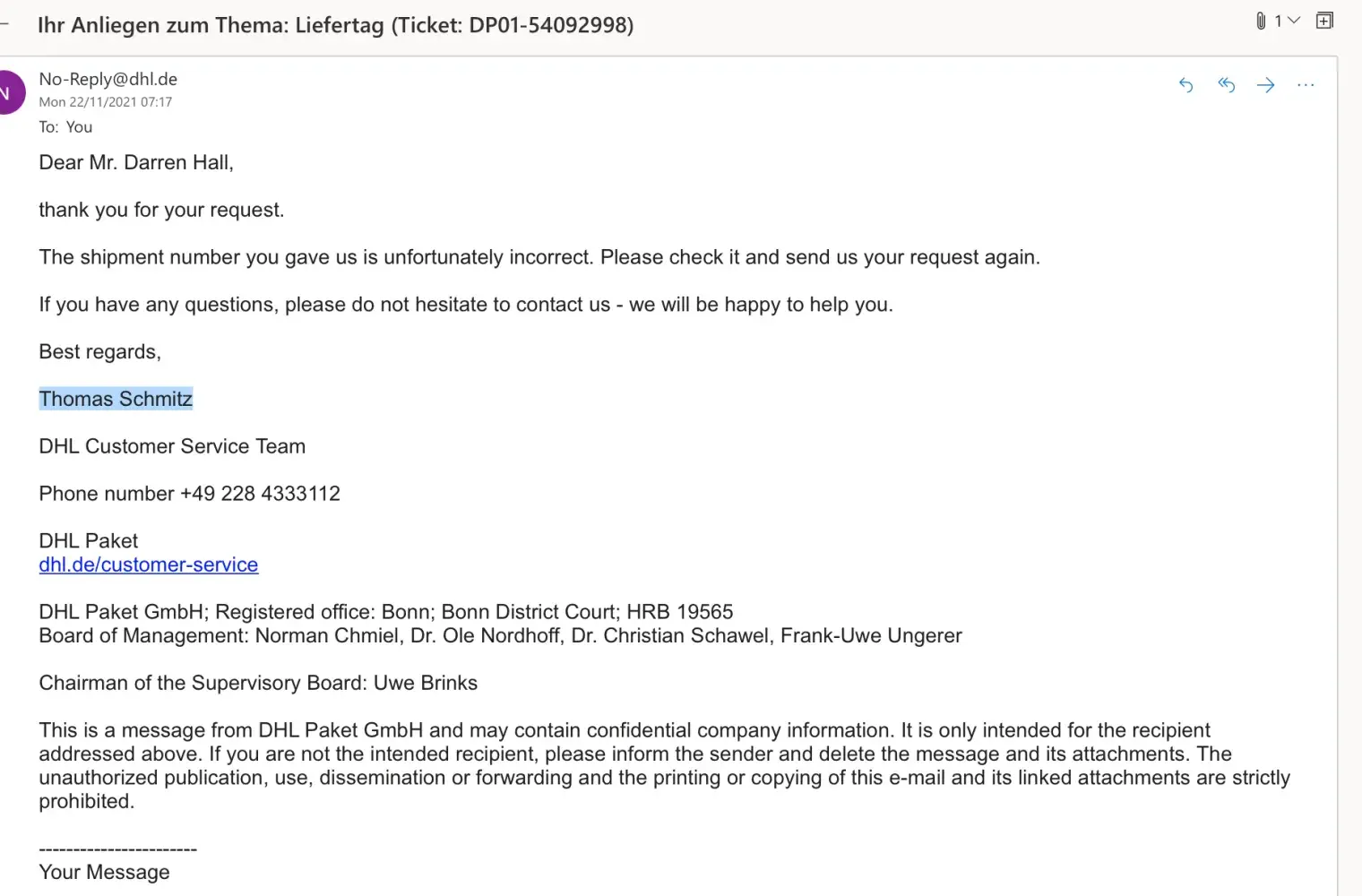1362x896 pixels.
Task: Click the "Dear Mr. Darren Hall" greeting
Action: pyautogui.click(x=136, y=162)
